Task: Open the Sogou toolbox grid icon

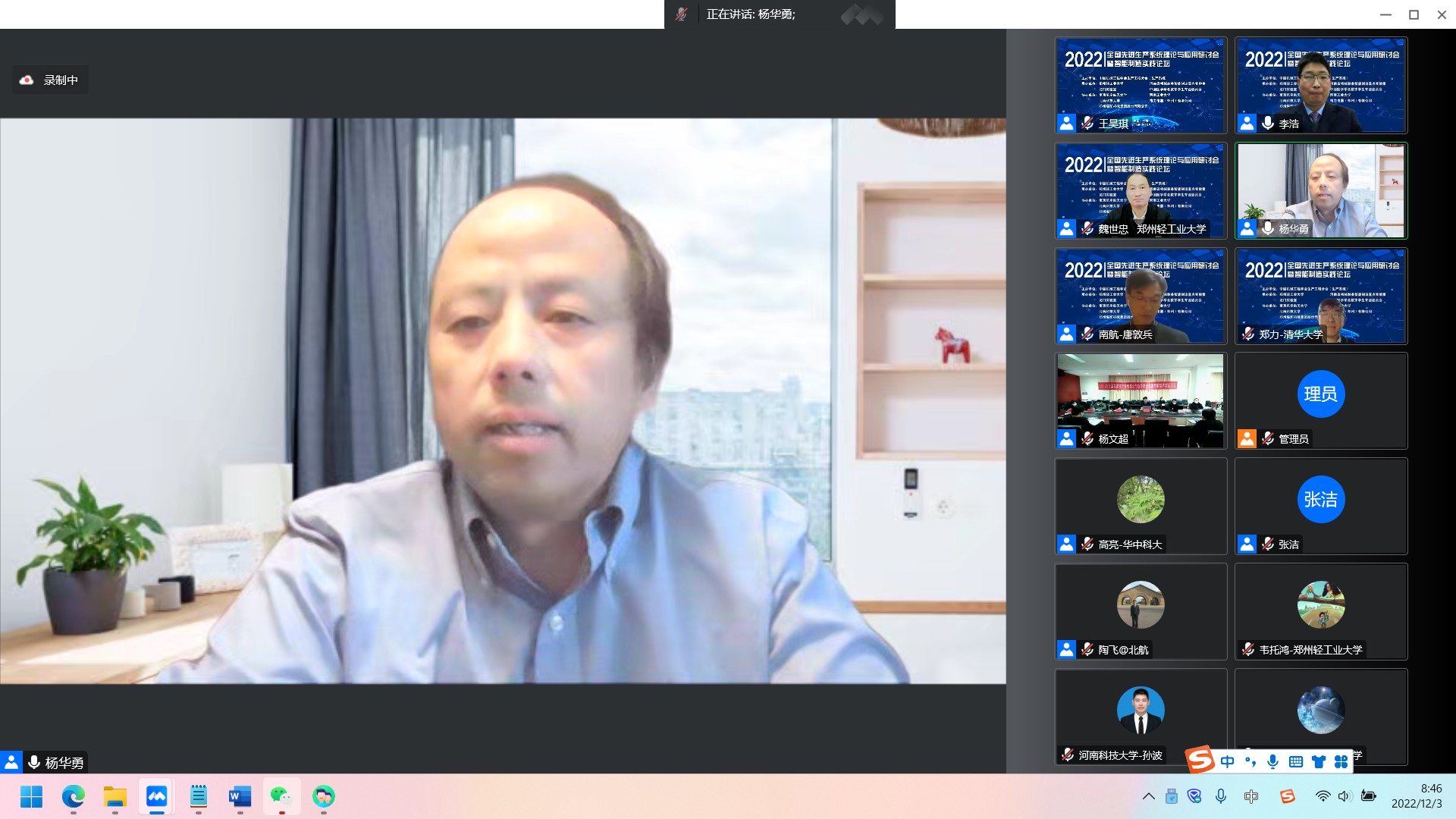Action: 1341,761
